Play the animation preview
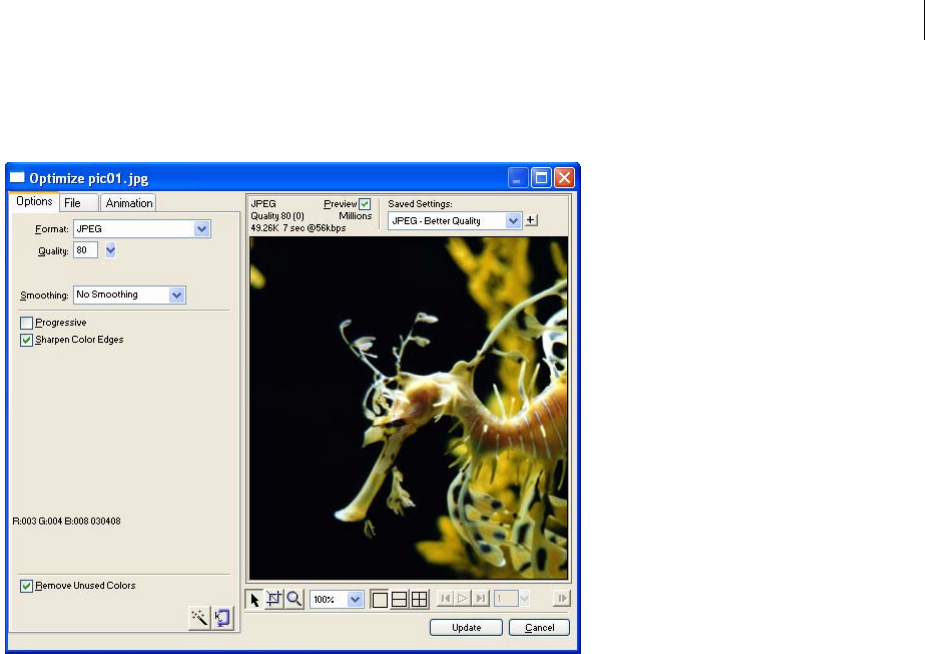This screenshot has width=925, height=654. (463, 599)
